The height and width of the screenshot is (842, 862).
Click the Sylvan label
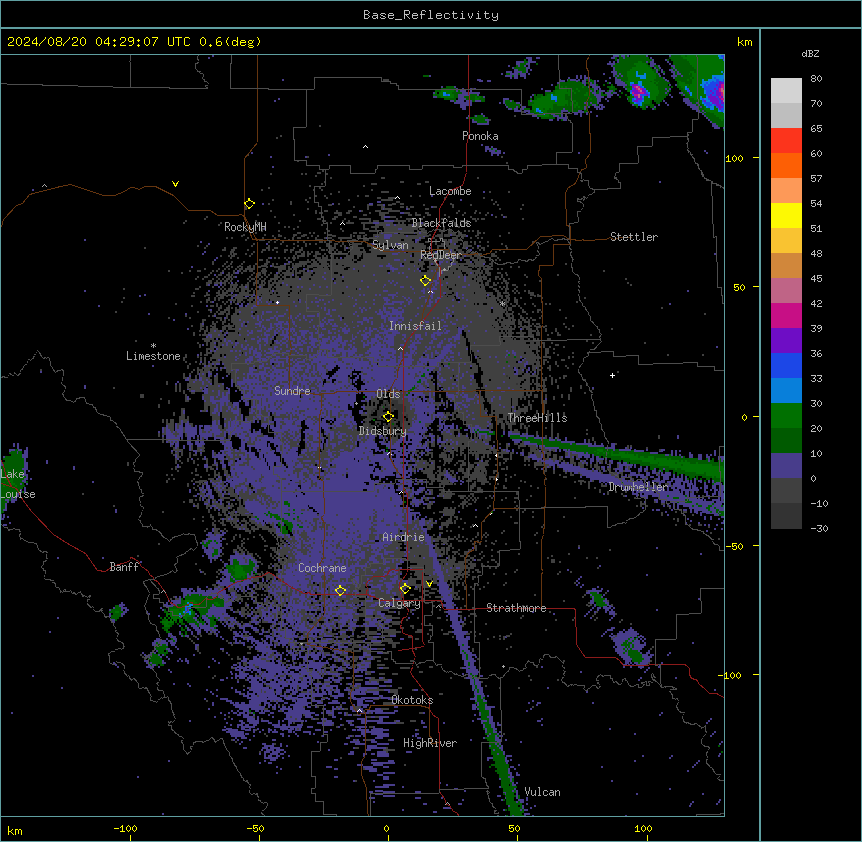click(390, 245)
